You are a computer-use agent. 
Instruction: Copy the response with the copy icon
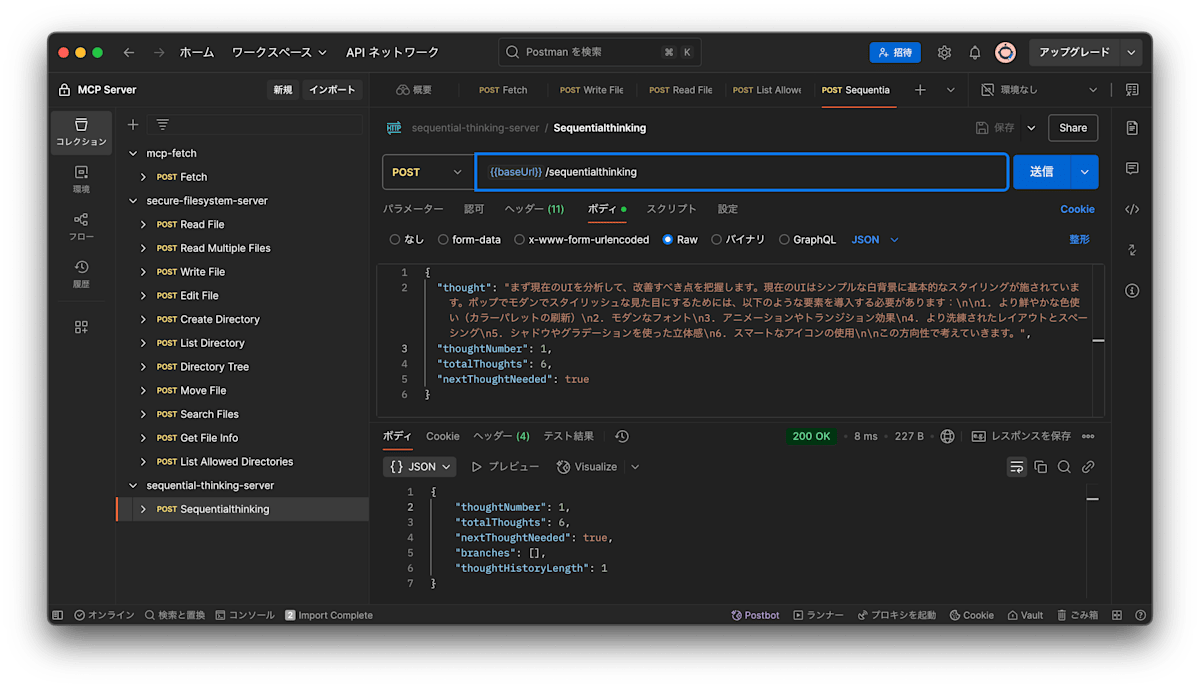(x=1041, y=467)
